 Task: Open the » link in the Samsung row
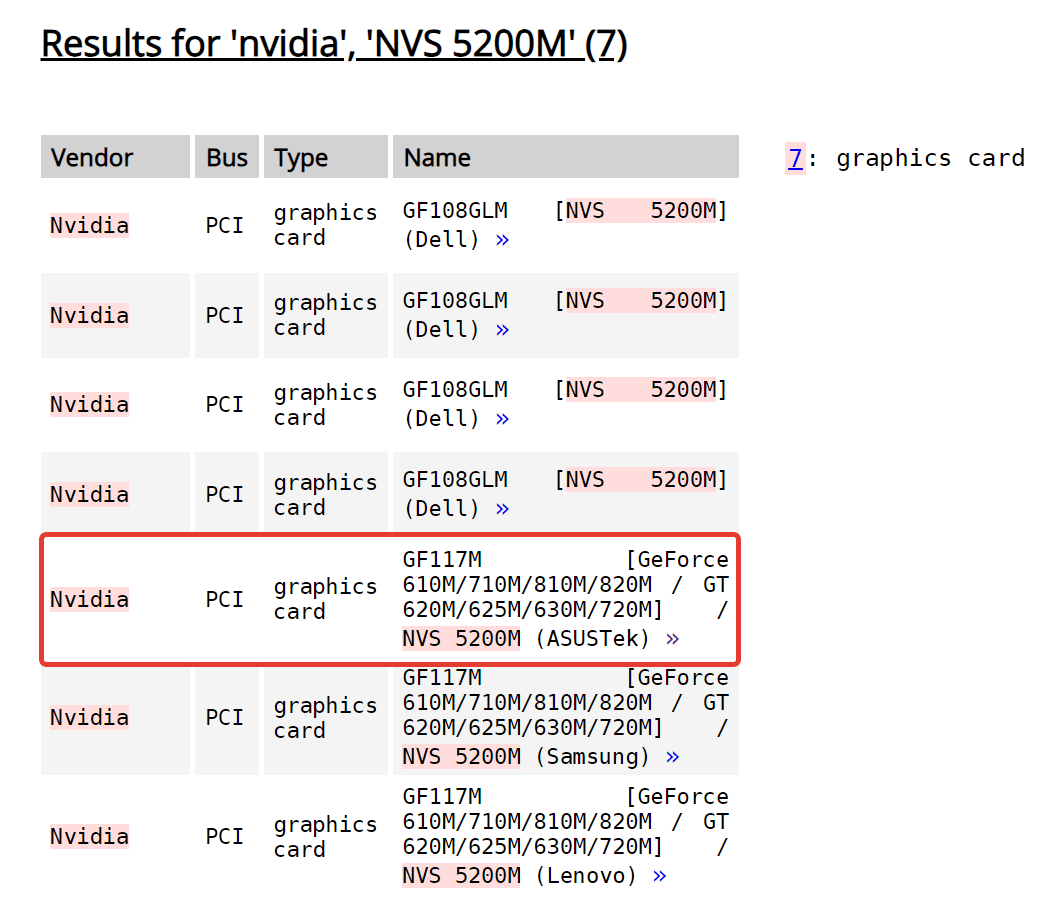(x=672, y=757)
